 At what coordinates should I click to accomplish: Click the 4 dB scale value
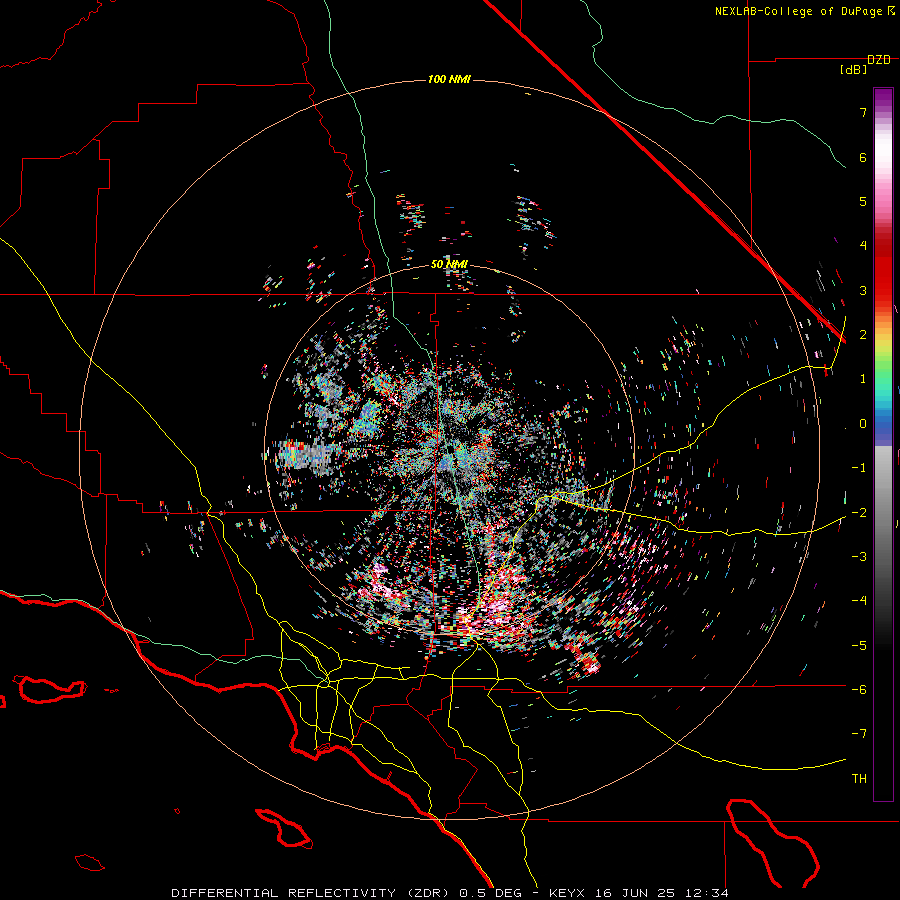(863, 246)
